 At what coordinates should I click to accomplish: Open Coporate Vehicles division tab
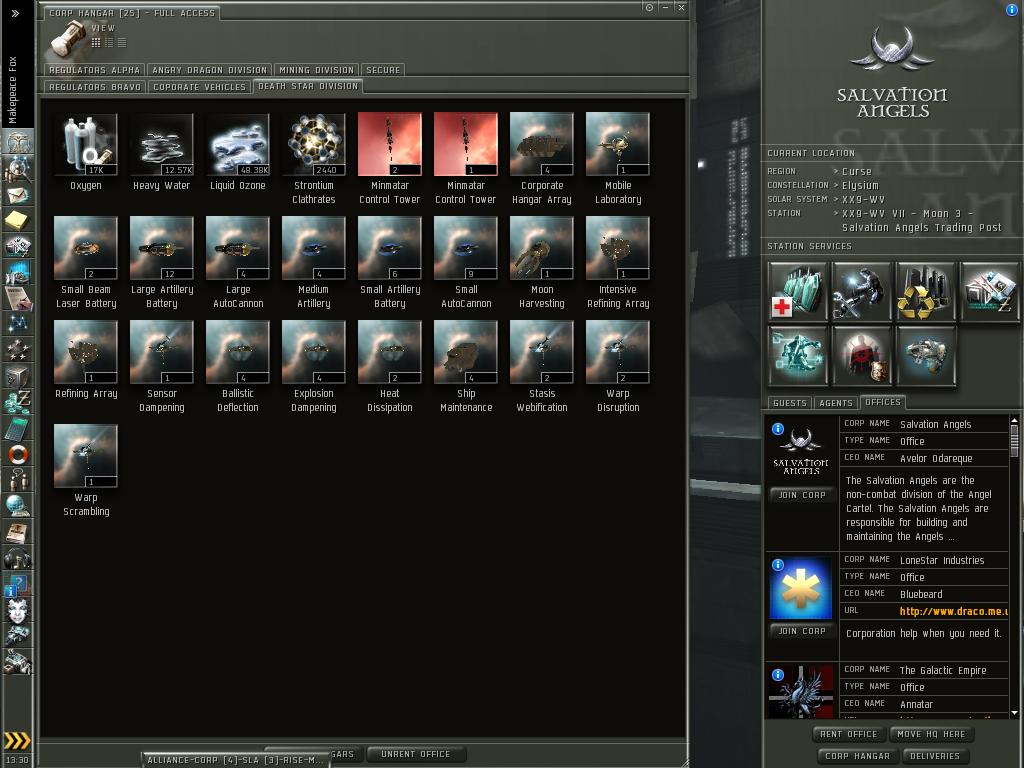pos(199,87)
